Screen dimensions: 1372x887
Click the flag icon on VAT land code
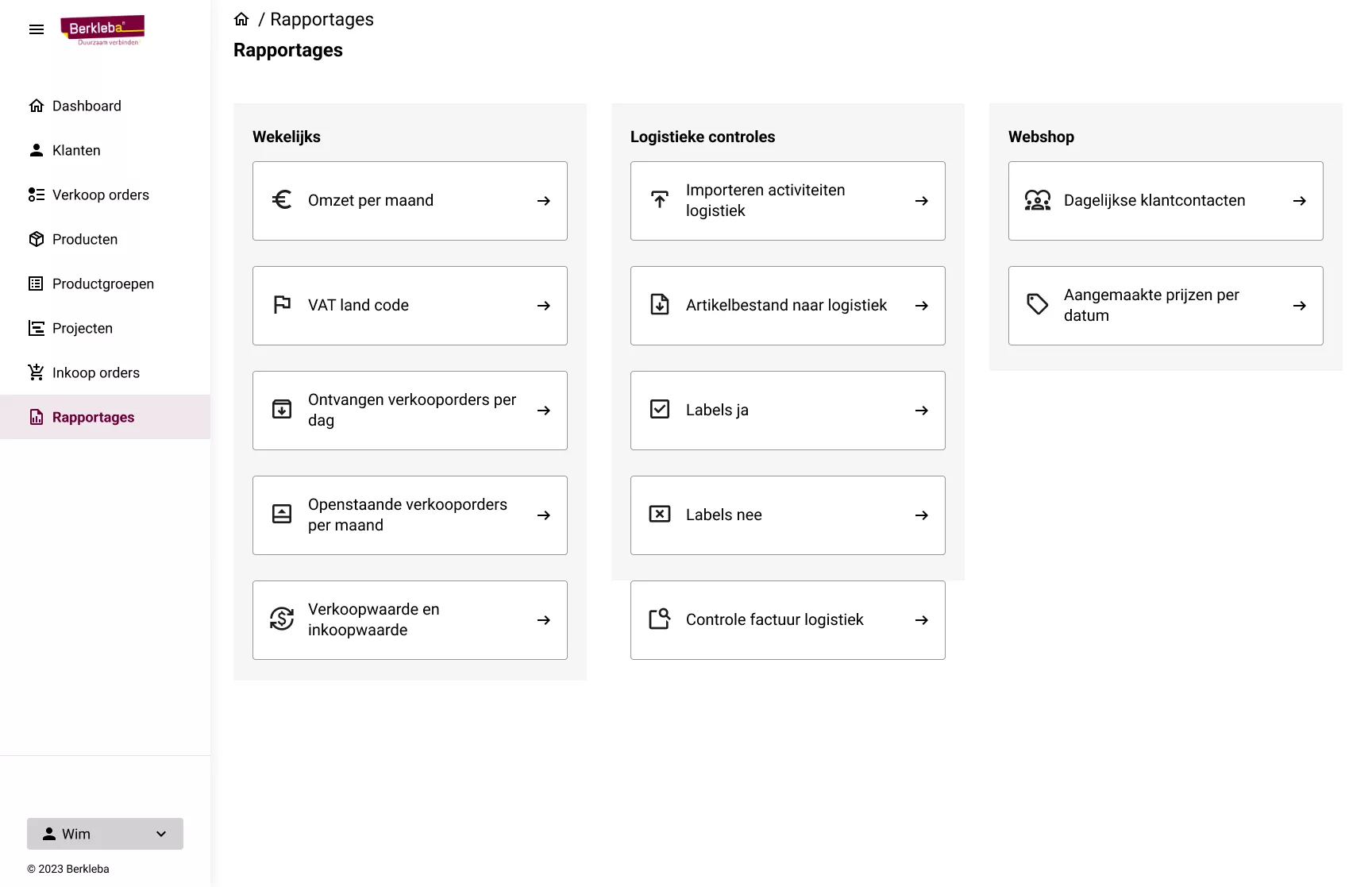(282, 305)
